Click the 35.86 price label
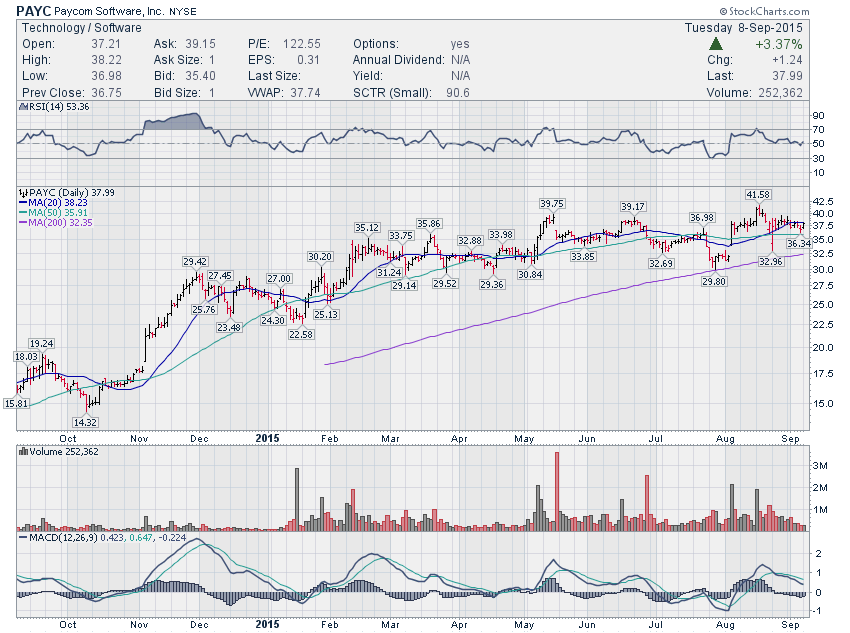850x633 pixels. pos(428,223)
